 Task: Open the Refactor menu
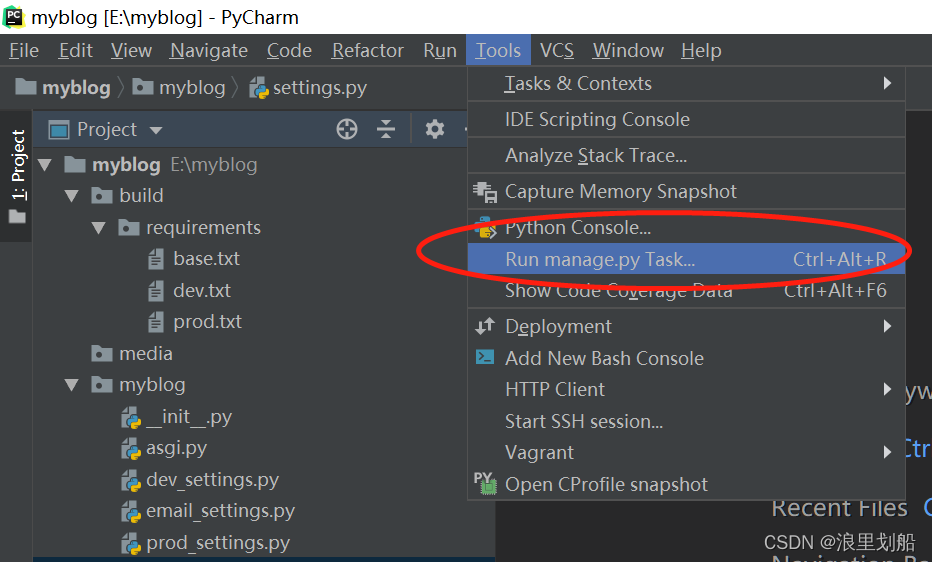tap(367, 50)
